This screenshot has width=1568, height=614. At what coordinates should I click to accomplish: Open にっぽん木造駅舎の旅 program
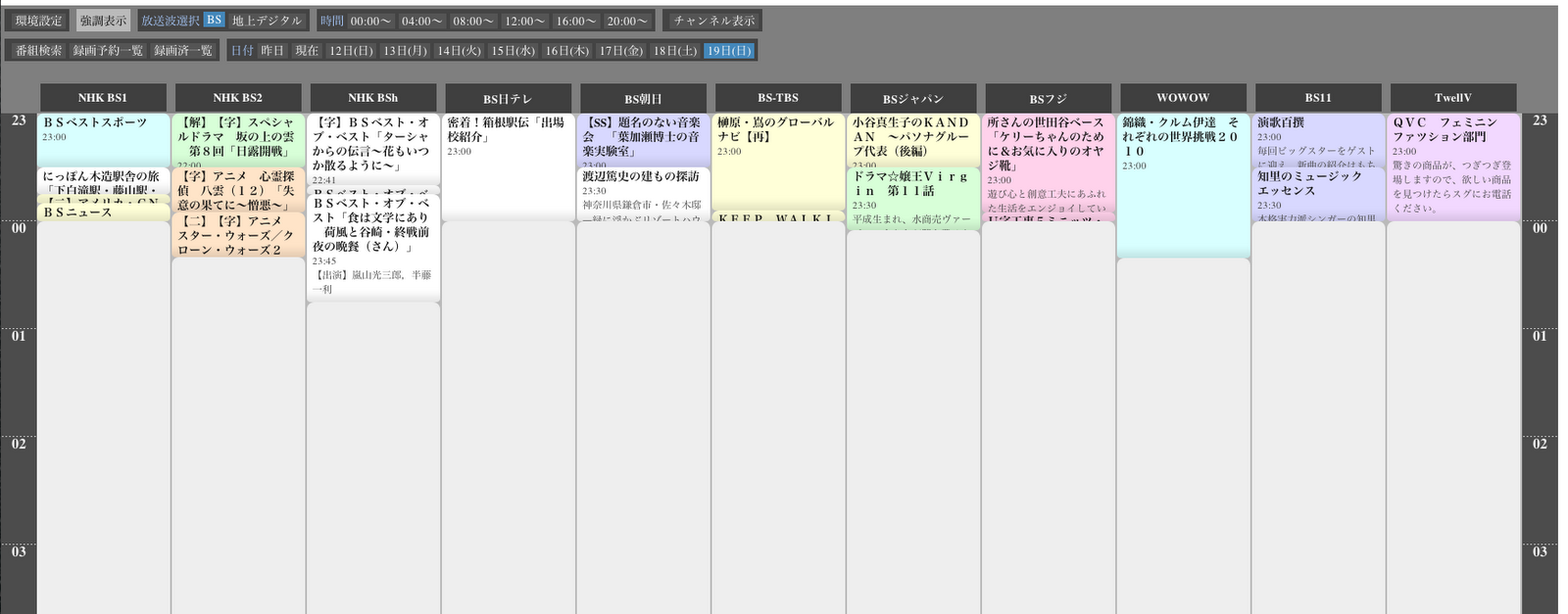(104, 182)
